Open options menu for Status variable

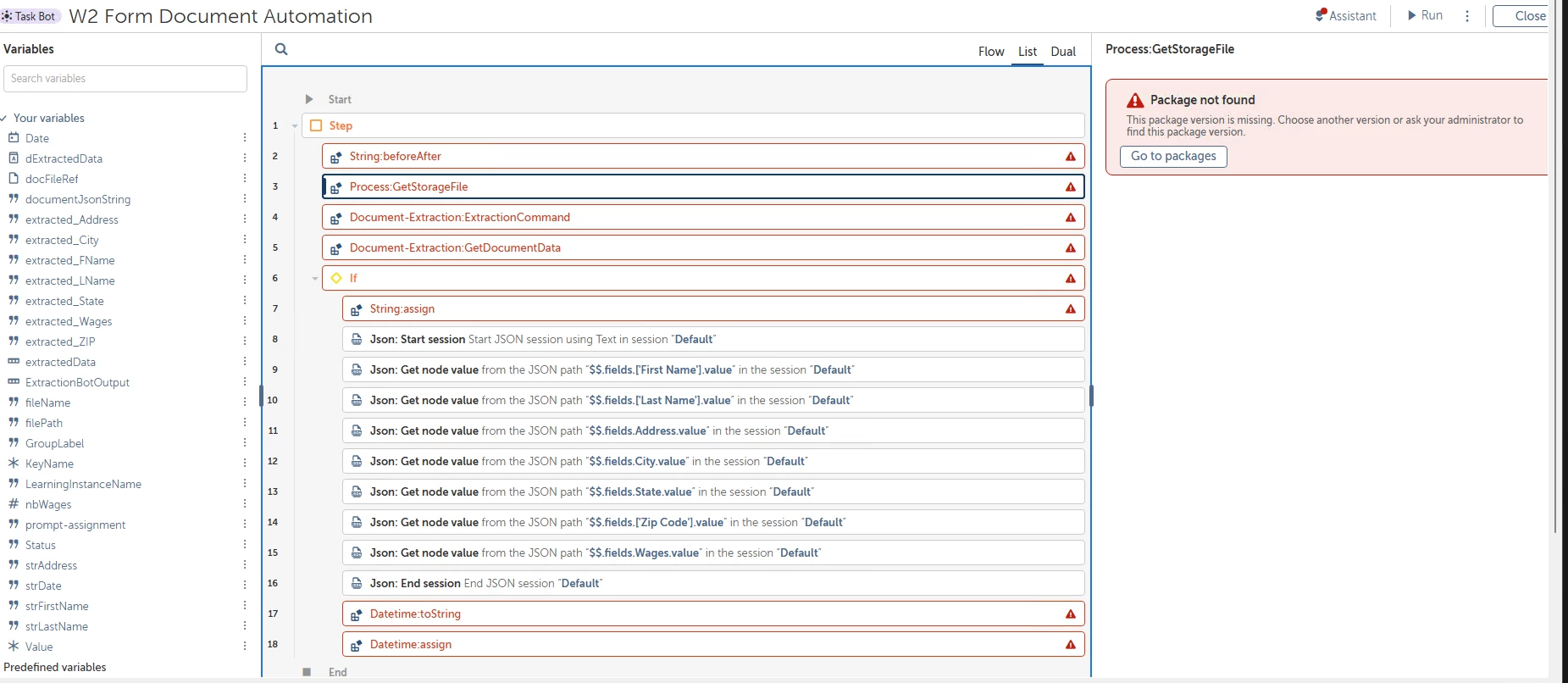245,544
